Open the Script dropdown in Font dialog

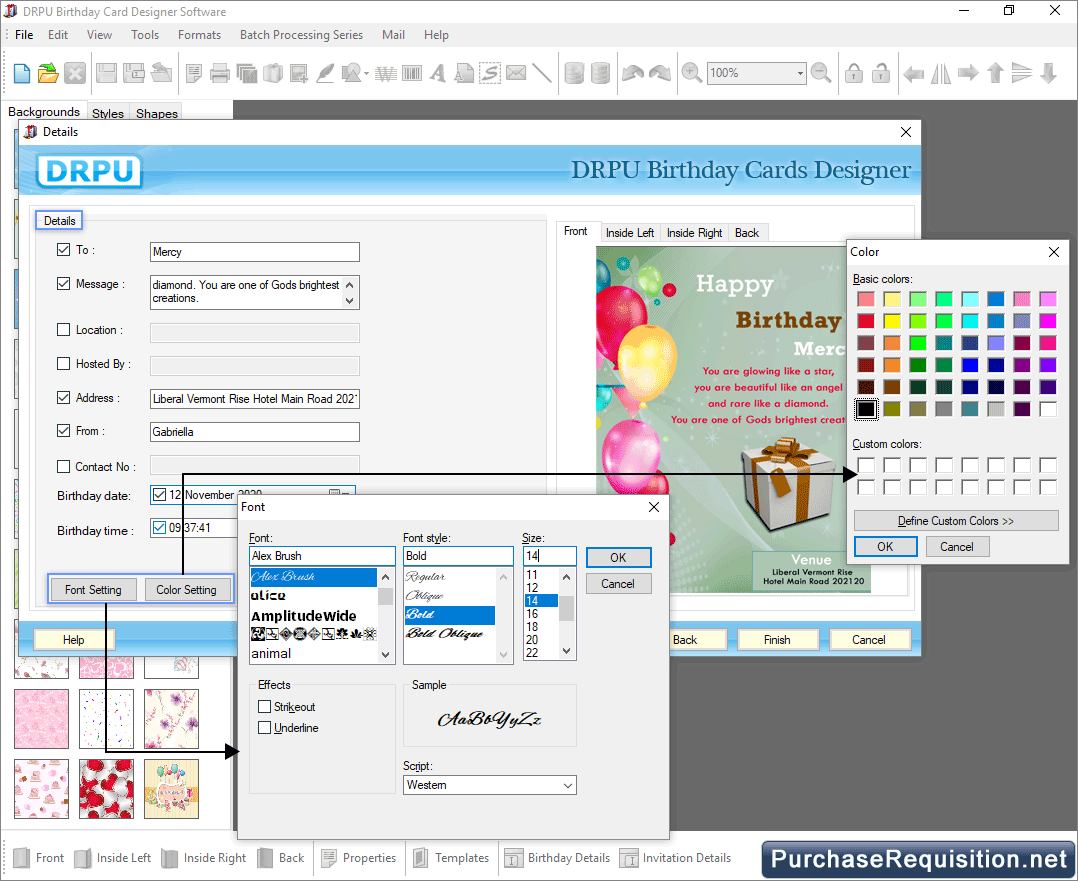click(x=566, y=785)
